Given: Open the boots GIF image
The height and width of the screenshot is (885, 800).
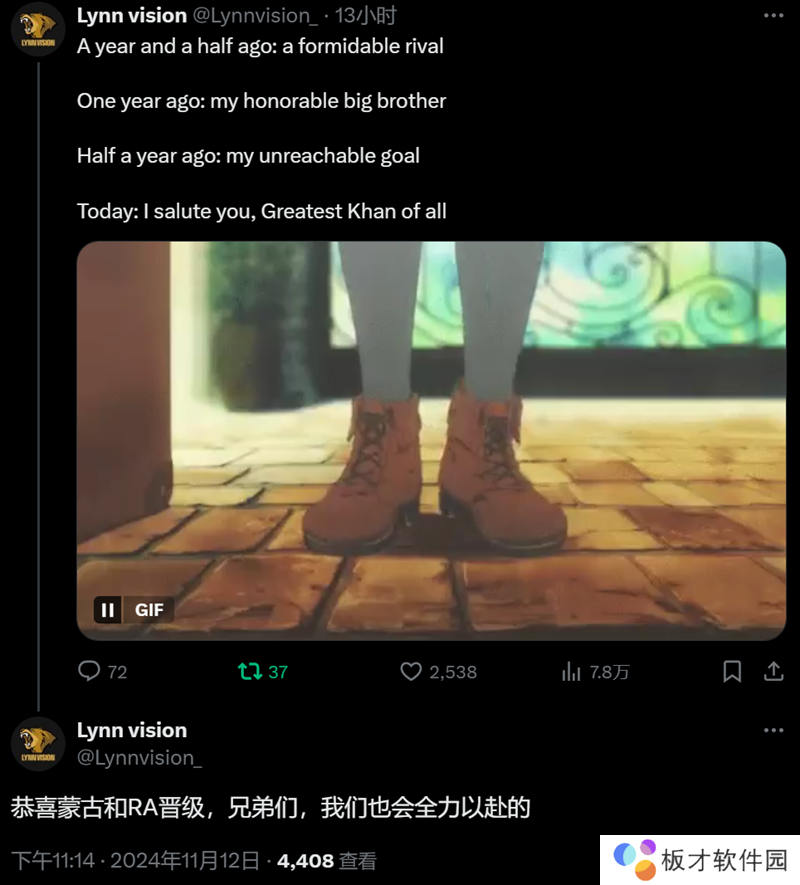Looking at the screenshot, I should tap(431, 441).
